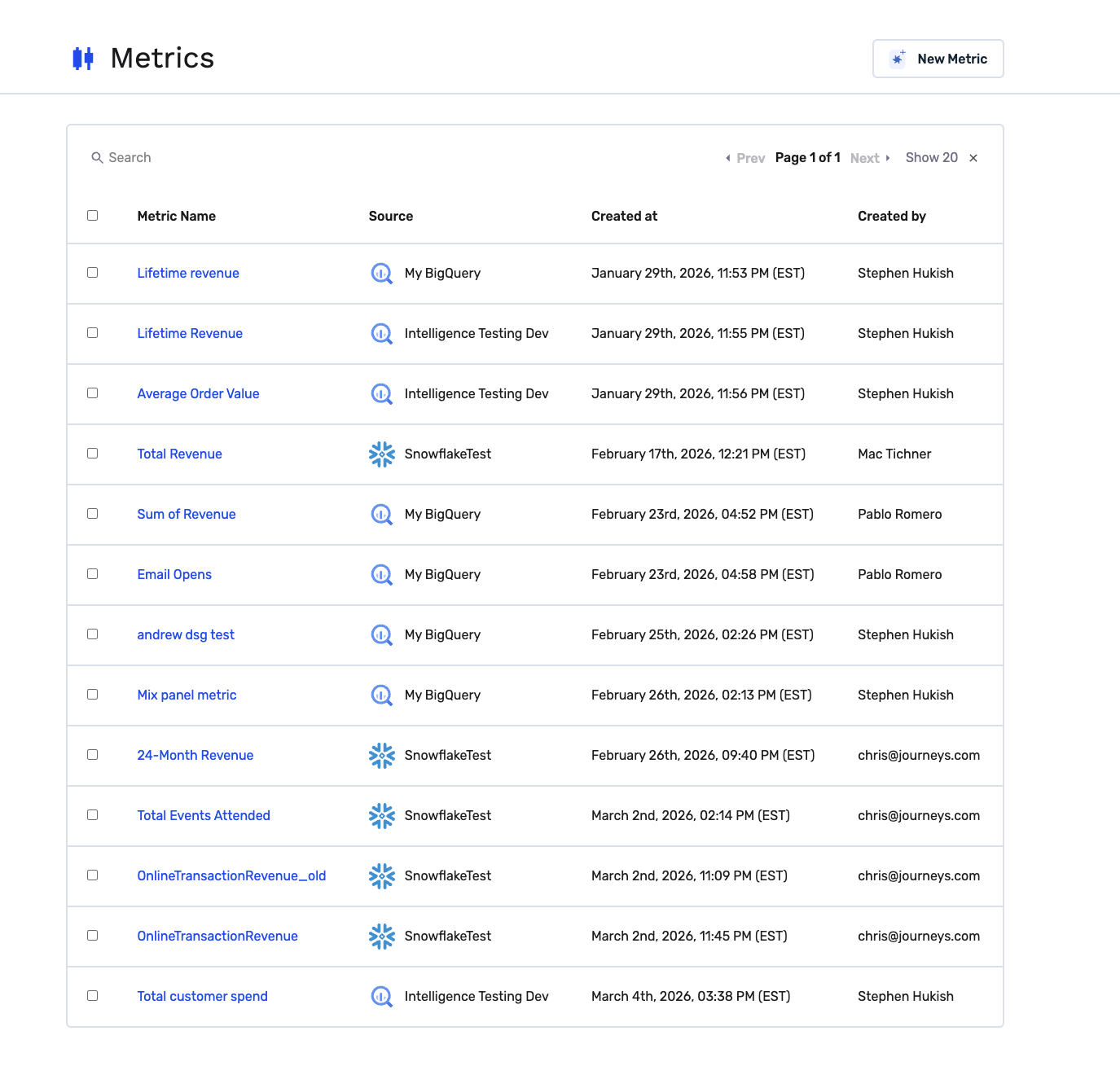1120x1088 pixels.
Task: Click BigQuery icon in Lifetime Revenue (capital R) row
Action: [382, 333]
